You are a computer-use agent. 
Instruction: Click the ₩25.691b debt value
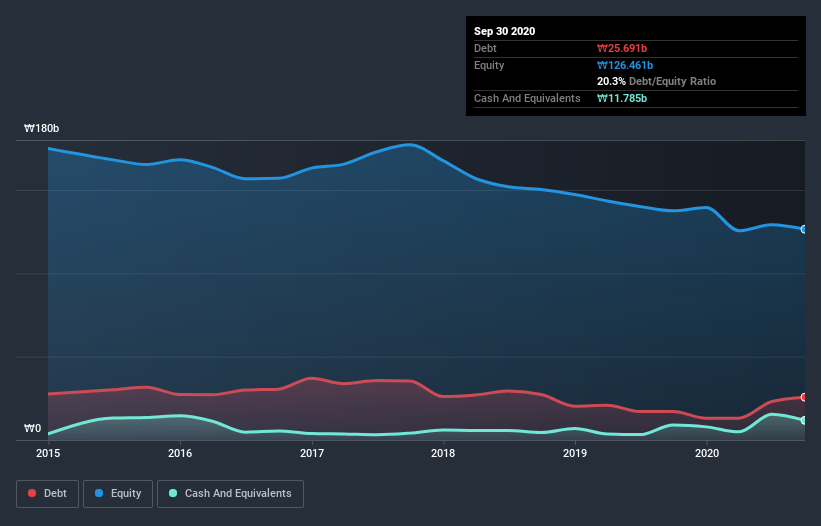pos(622,48)
